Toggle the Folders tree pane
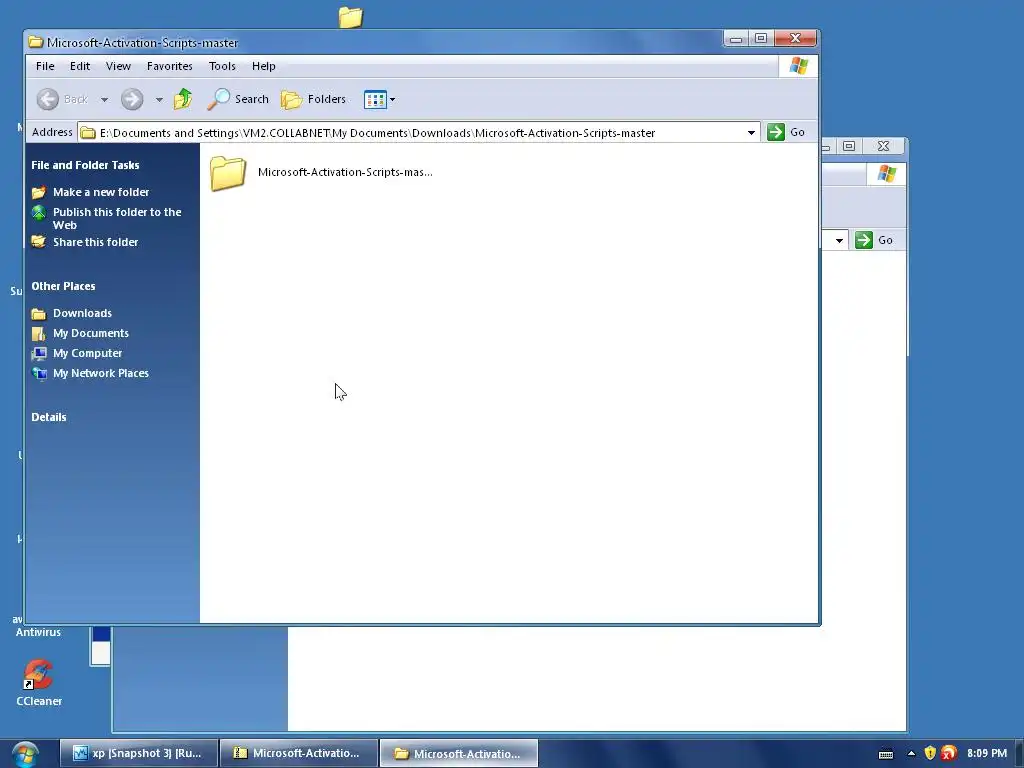1024x768 pixels. point(313,99)
